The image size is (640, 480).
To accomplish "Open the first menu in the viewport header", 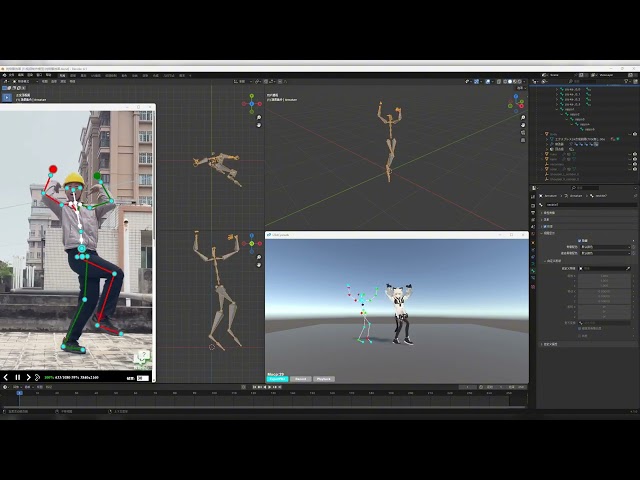I will (45, 82).
